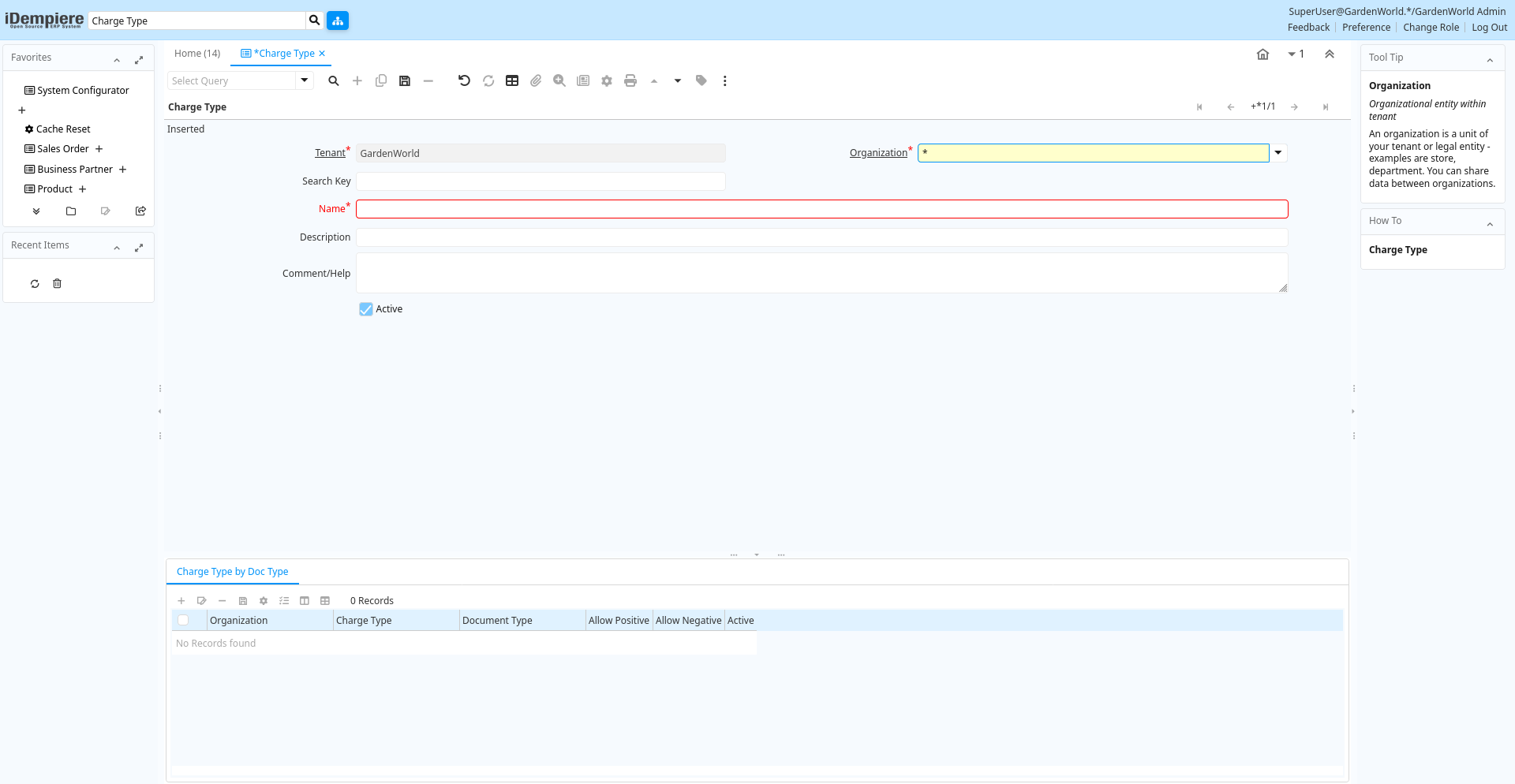Click the Home icon at top right
The height and width of the screenshot is (784, 1515).
[x=1262, y=54]
